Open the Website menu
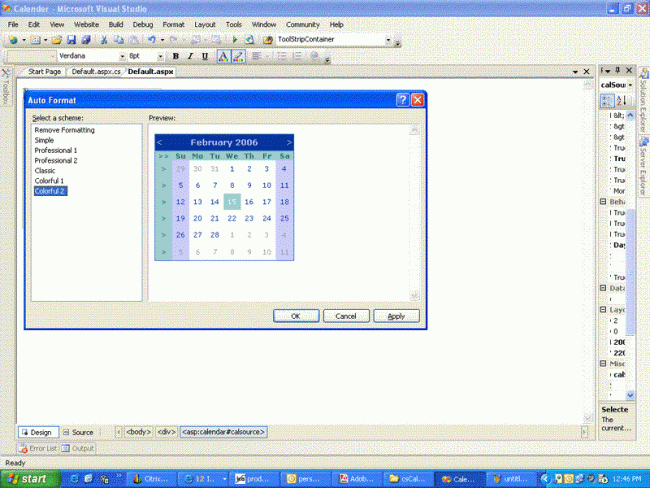This screenshot has height=488, width=650. (x=86, y=24)
